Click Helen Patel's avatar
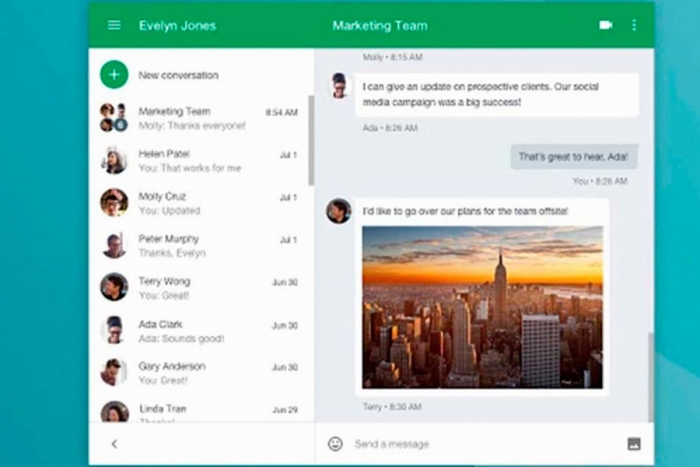Image resolution: width=700 pixels, height=467 pixels. (x=114, y=160)
